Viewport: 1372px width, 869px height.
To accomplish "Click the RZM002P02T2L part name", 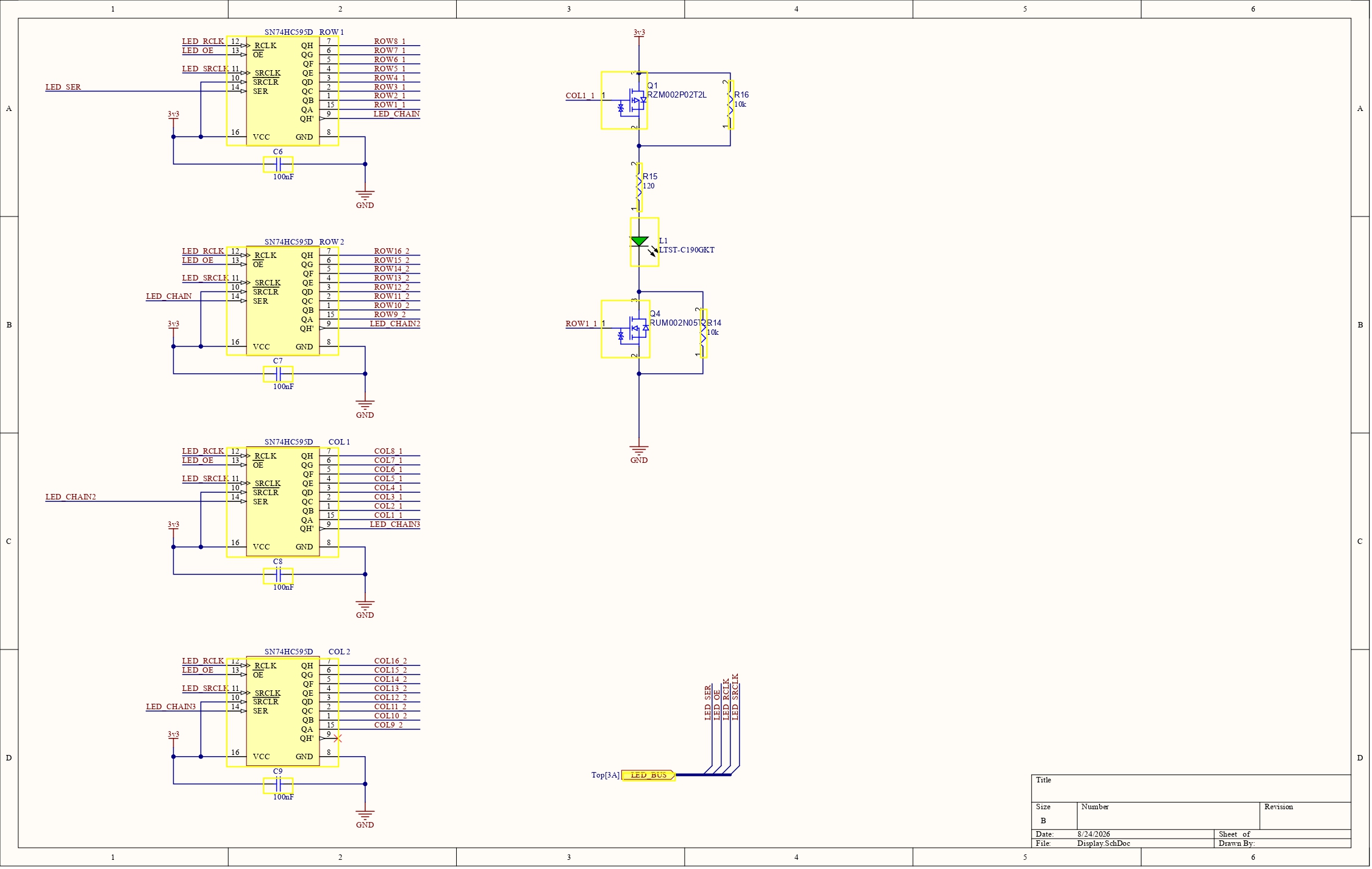I will pos(677,95).
